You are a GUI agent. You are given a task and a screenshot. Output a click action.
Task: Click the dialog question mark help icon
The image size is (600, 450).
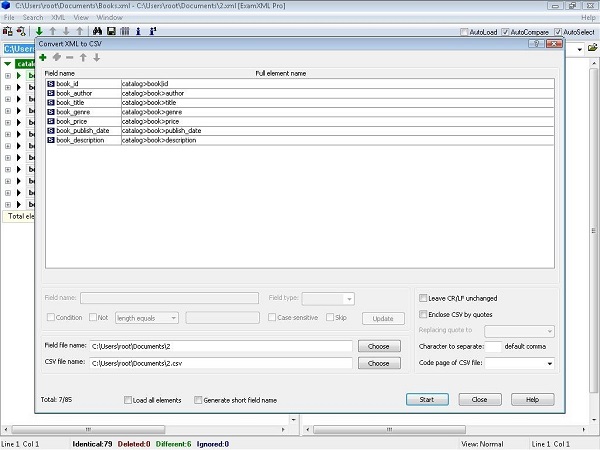tap(536, 44)
